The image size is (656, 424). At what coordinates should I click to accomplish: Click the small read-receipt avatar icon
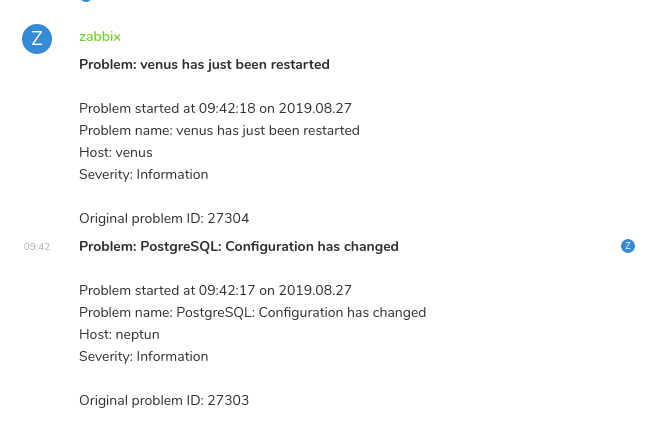pos(628,246)
